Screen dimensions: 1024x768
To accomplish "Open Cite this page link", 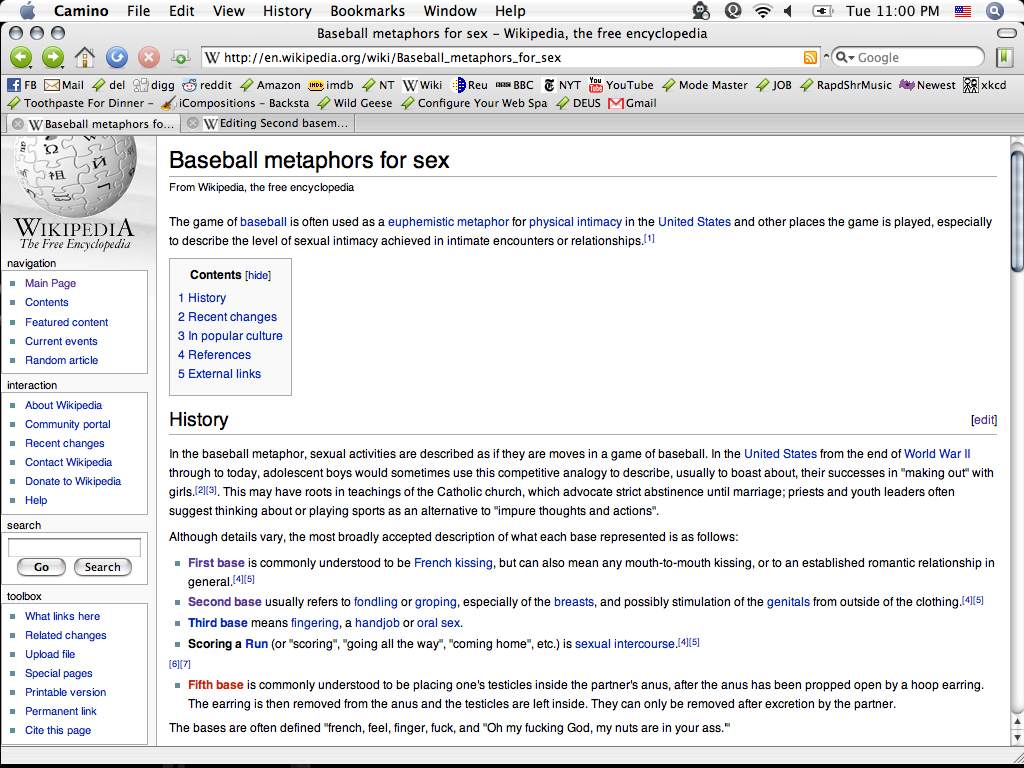I will pos(58,730).
